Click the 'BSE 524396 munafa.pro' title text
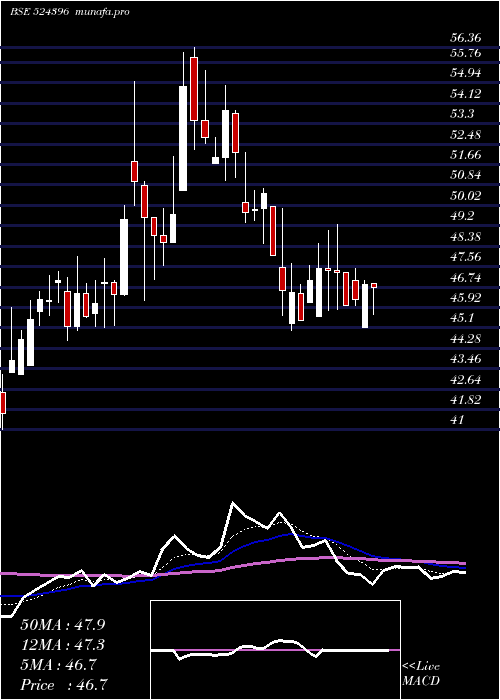Screen dimensions: 500x700 pyautogui.click(x=70, y=12)
